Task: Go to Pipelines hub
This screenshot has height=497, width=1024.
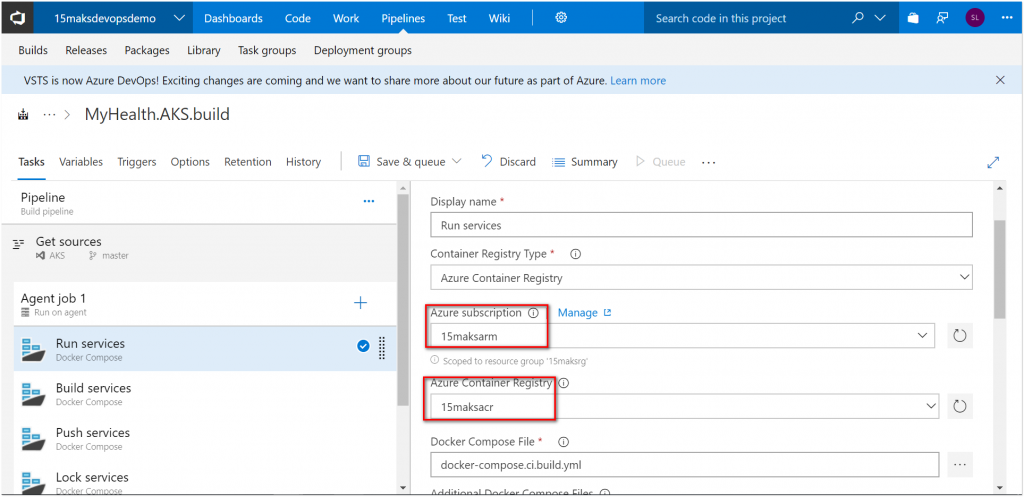Action: pos(403,18)
